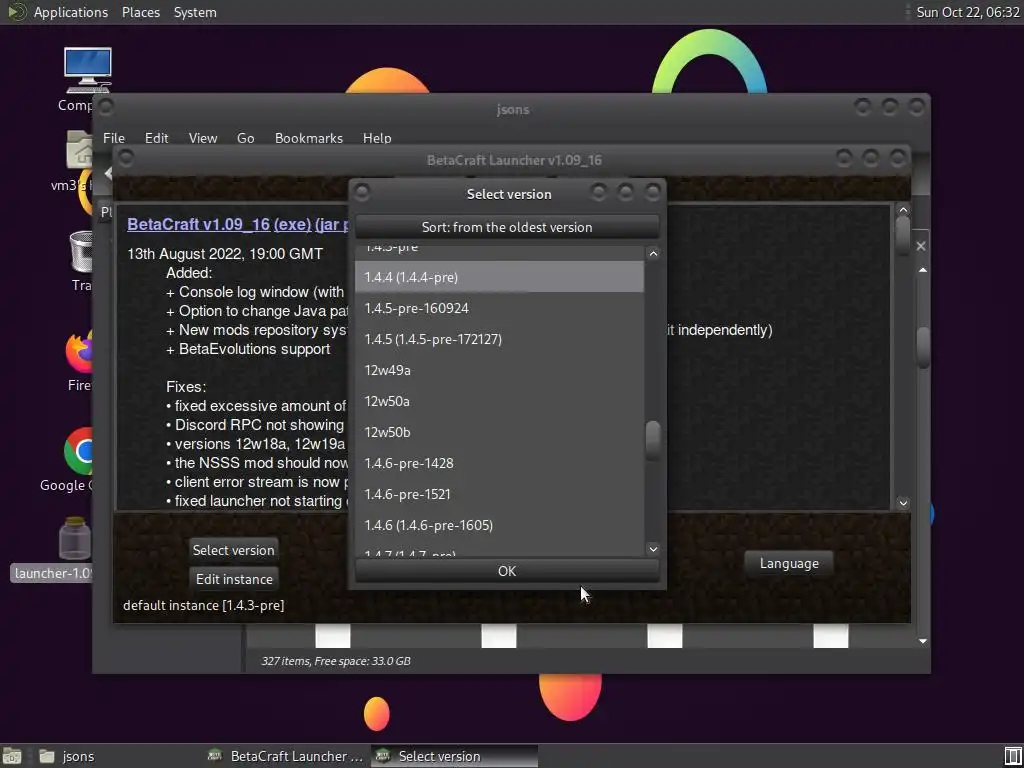
Task: Click the changelog pane scroll-down arrow
Action: point(903,503)
